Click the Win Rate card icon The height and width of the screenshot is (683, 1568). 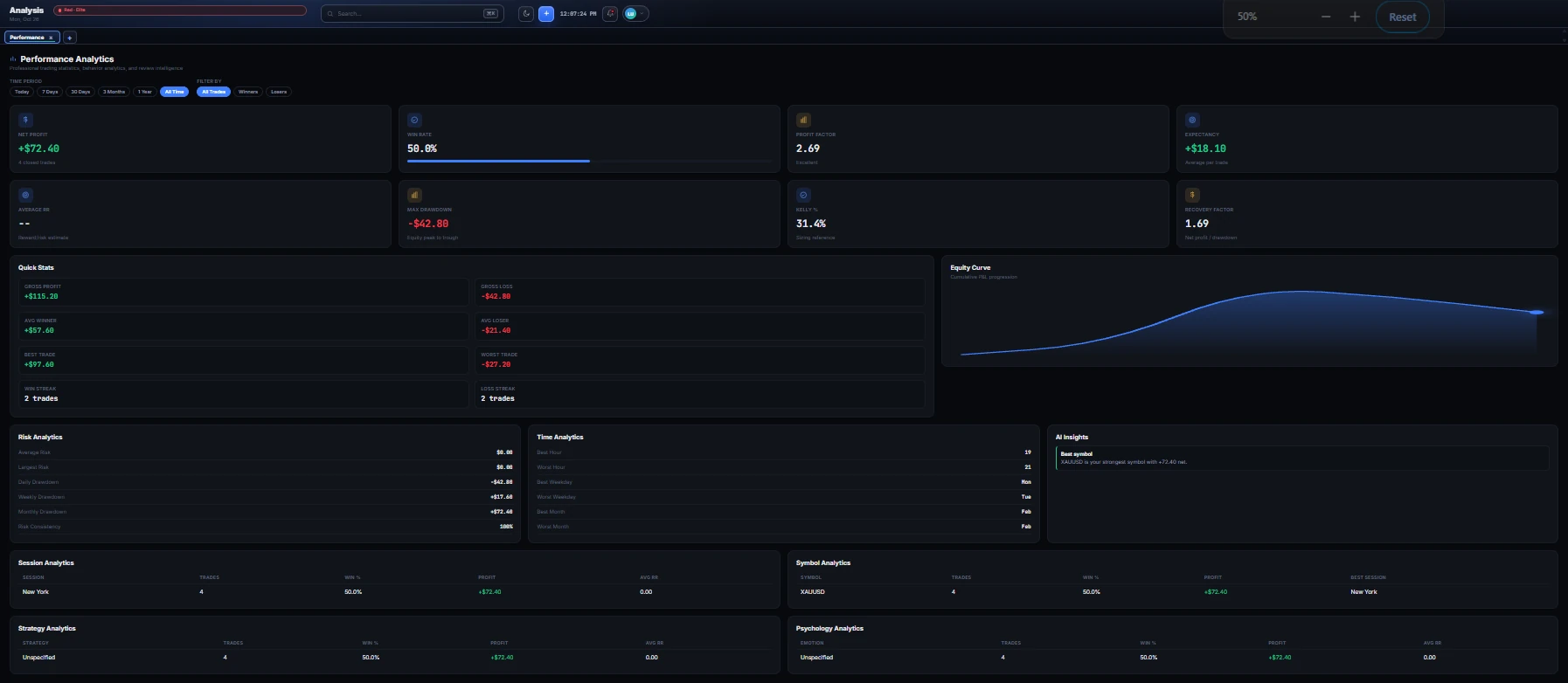pyautogui.click(x=414, y=120)
